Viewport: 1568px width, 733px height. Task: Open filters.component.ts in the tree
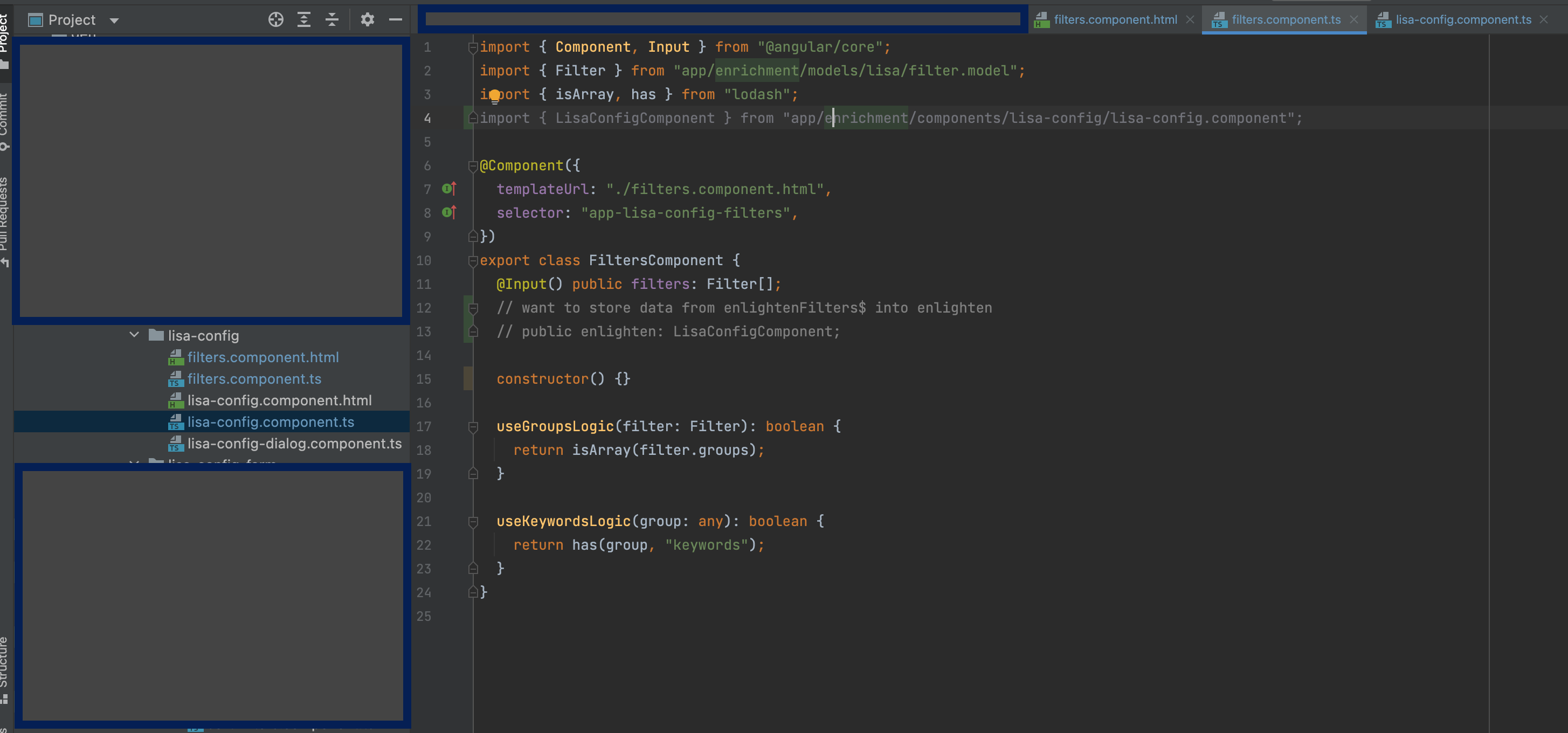(x=254, y=379)
